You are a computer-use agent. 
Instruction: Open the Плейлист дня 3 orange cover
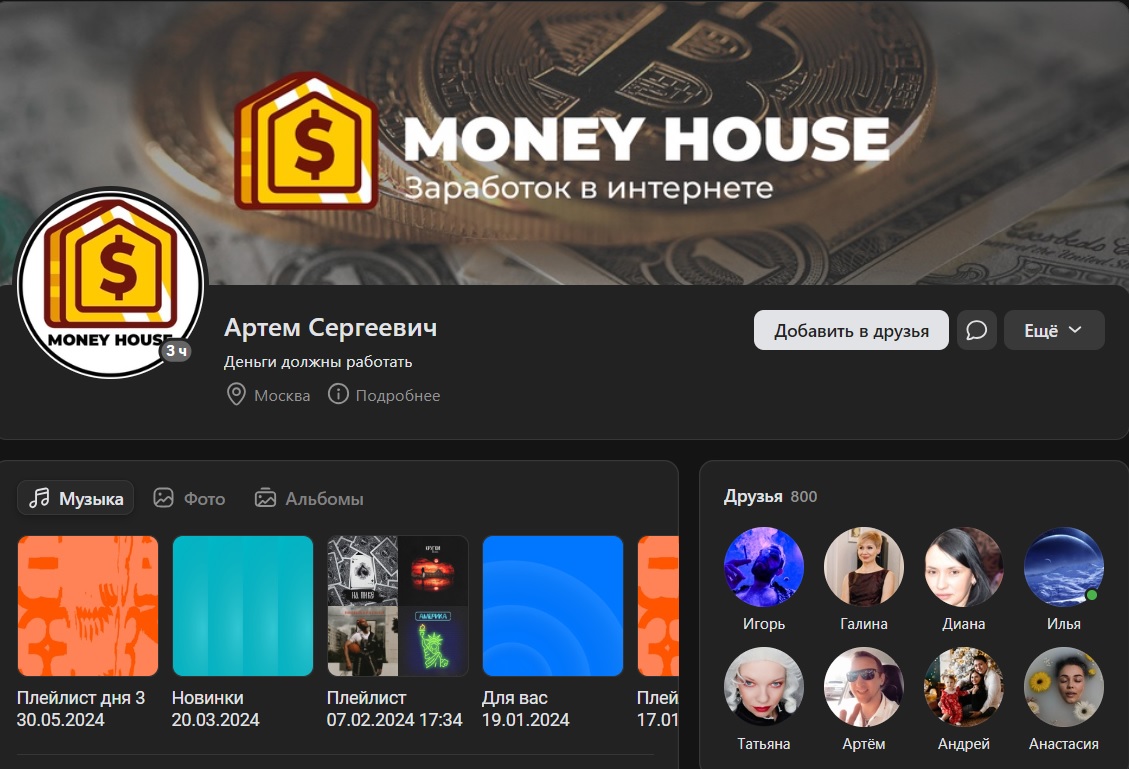point(88,606)
